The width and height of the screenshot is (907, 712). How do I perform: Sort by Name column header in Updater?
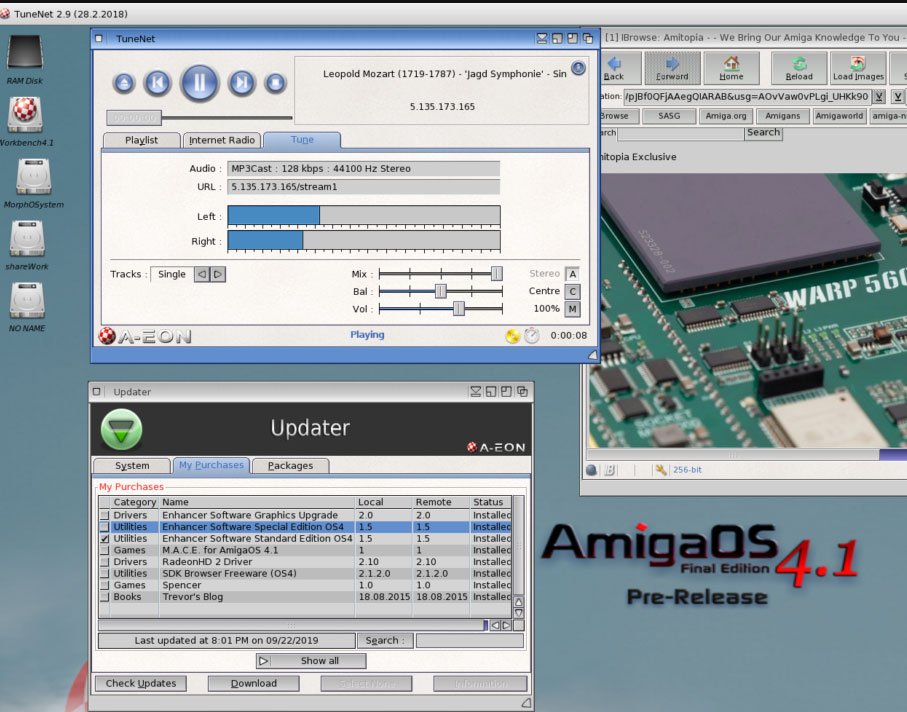tap(257, 502)
